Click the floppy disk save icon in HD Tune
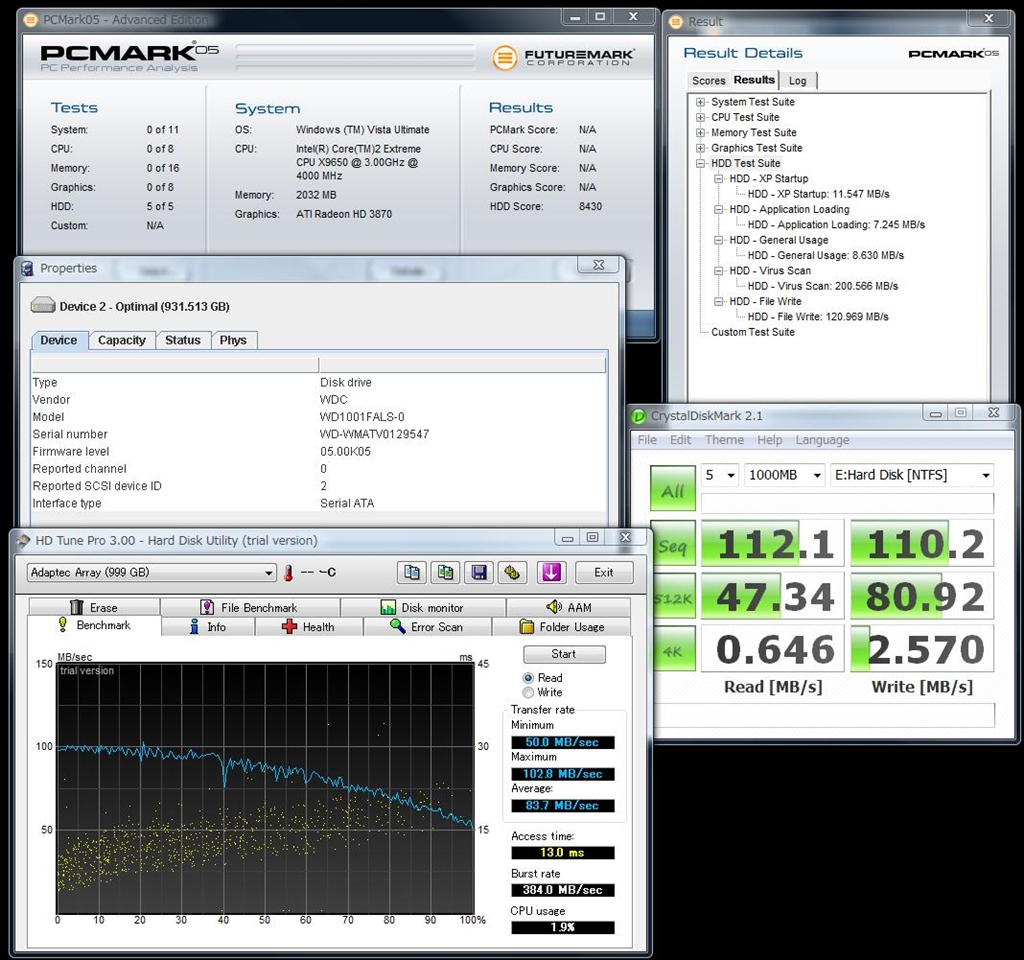The image size is (1024, 960). [x=479, y=572]
